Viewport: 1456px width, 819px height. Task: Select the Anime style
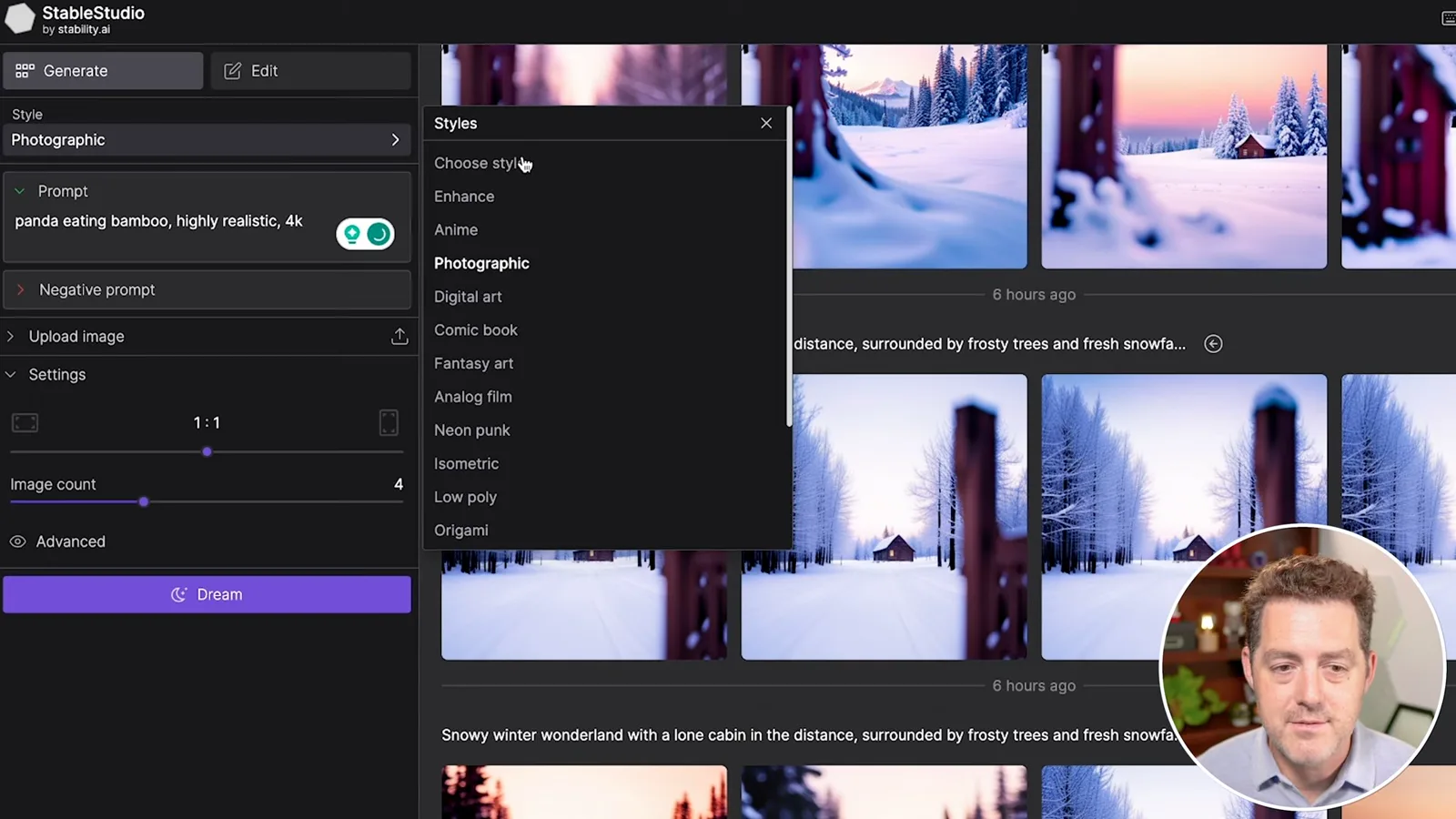click(x=456, y=230)
